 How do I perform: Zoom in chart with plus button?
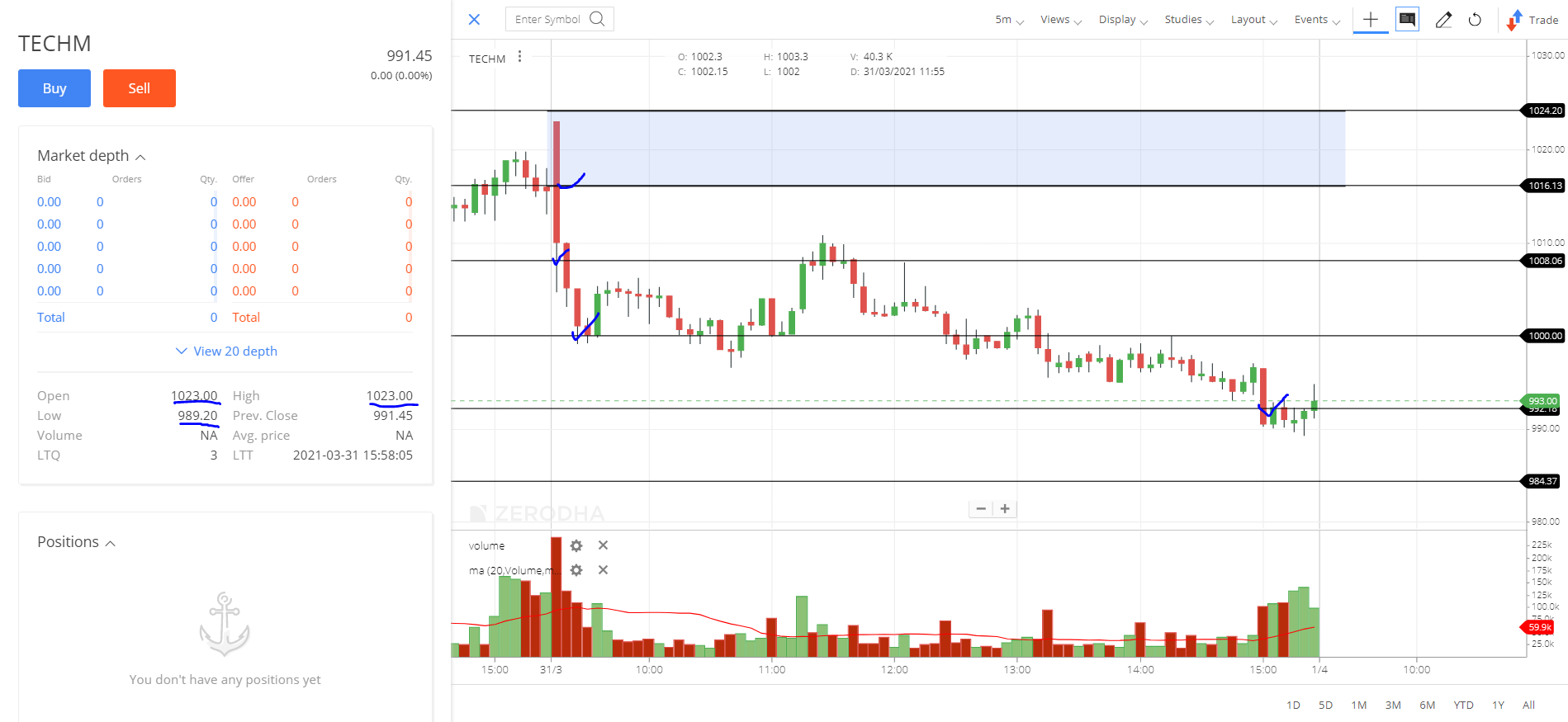pos(1005,509)
